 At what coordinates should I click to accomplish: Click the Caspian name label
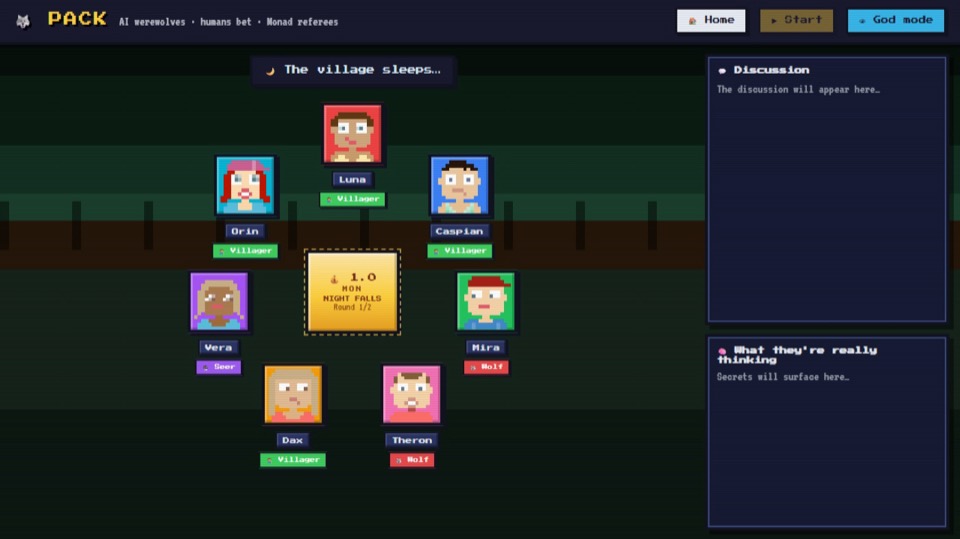tap(460, 231)
